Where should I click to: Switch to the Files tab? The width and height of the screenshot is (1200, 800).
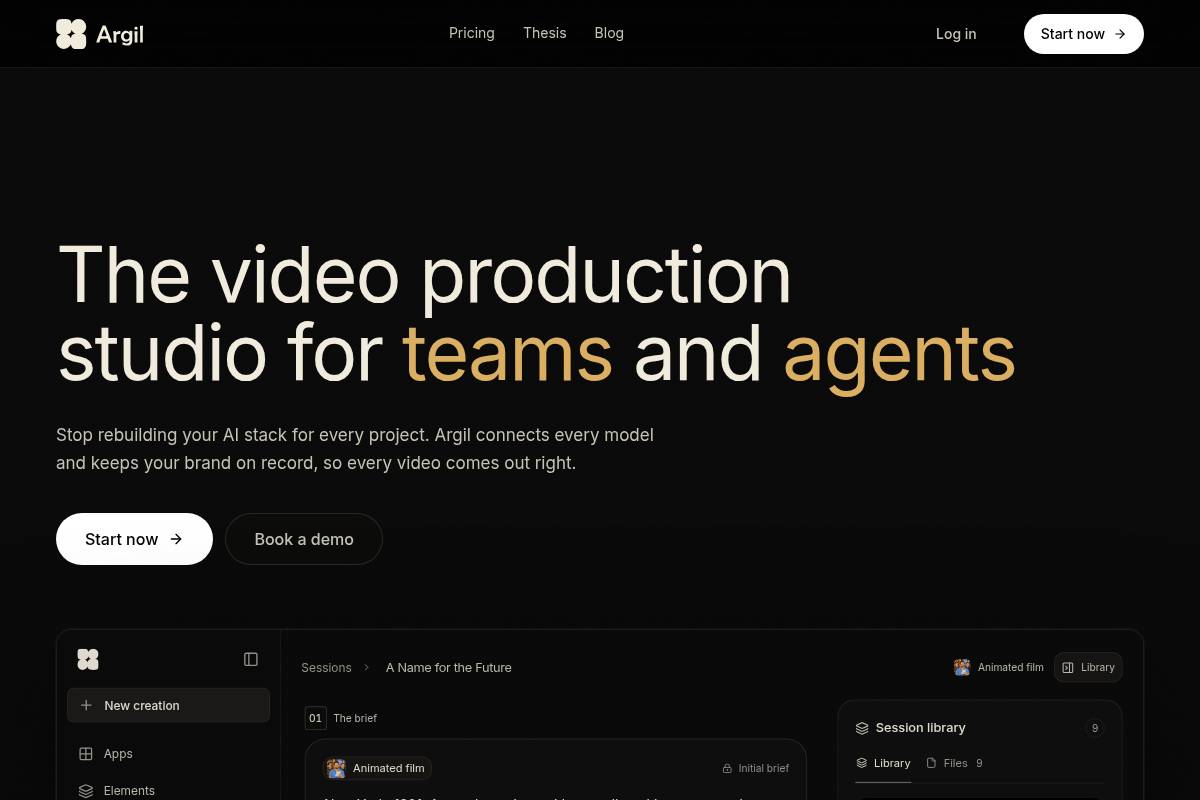click(955, 763)
